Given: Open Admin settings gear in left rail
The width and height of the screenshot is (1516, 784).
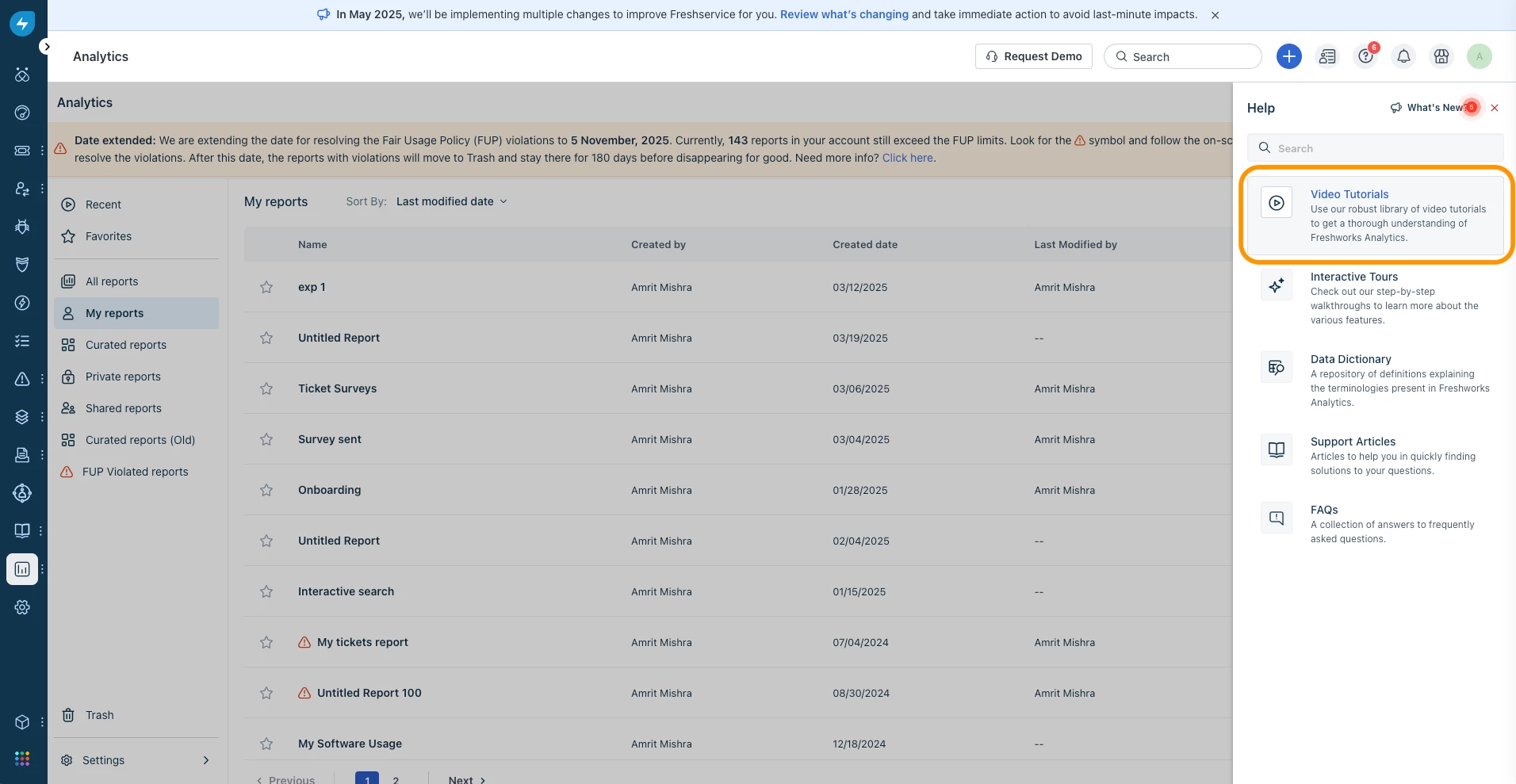Looking at the screenshot, I should click(22, 607).
